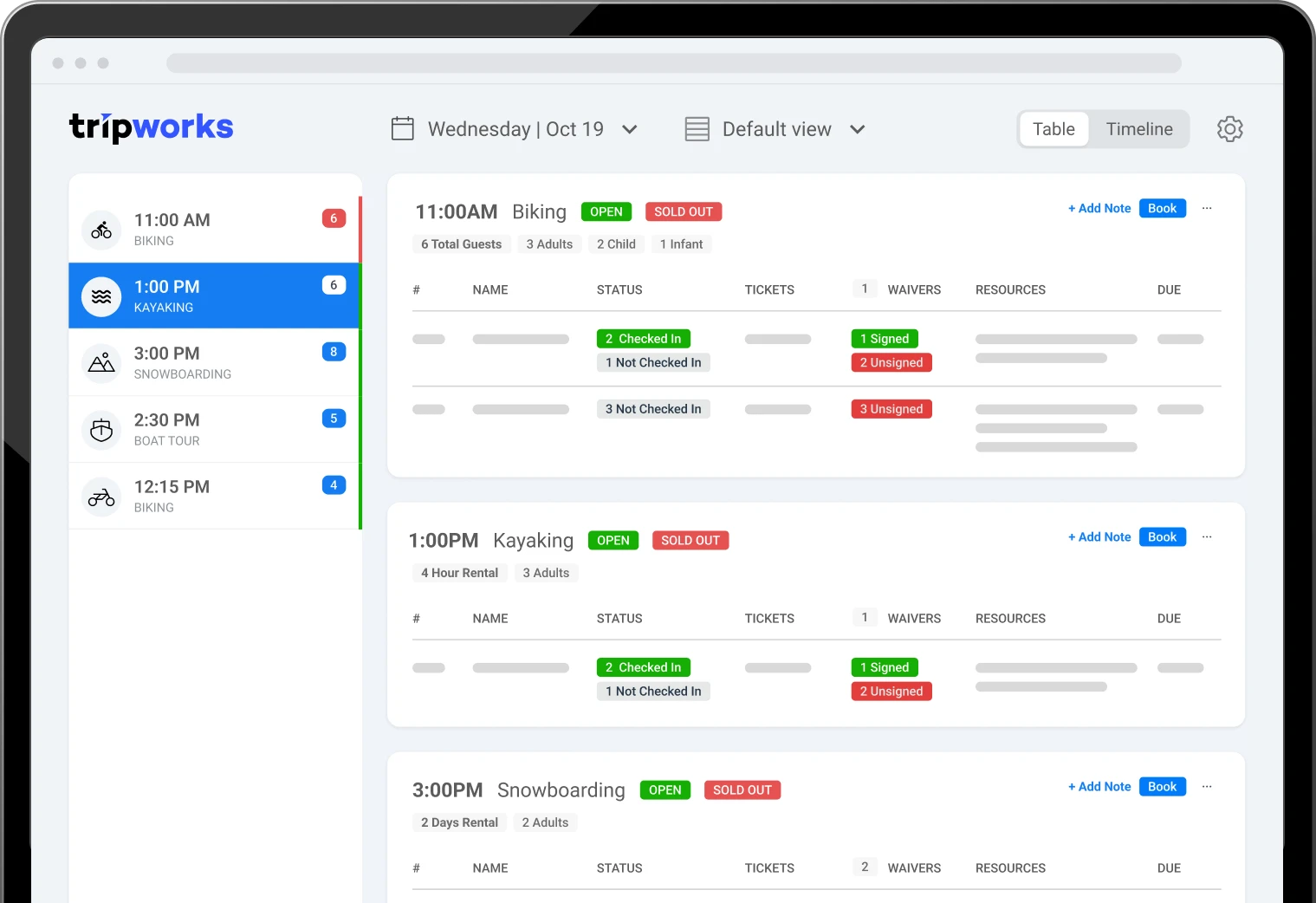
Task: Click DUE column header in Kayaking table
Action: click(1169, 619)
